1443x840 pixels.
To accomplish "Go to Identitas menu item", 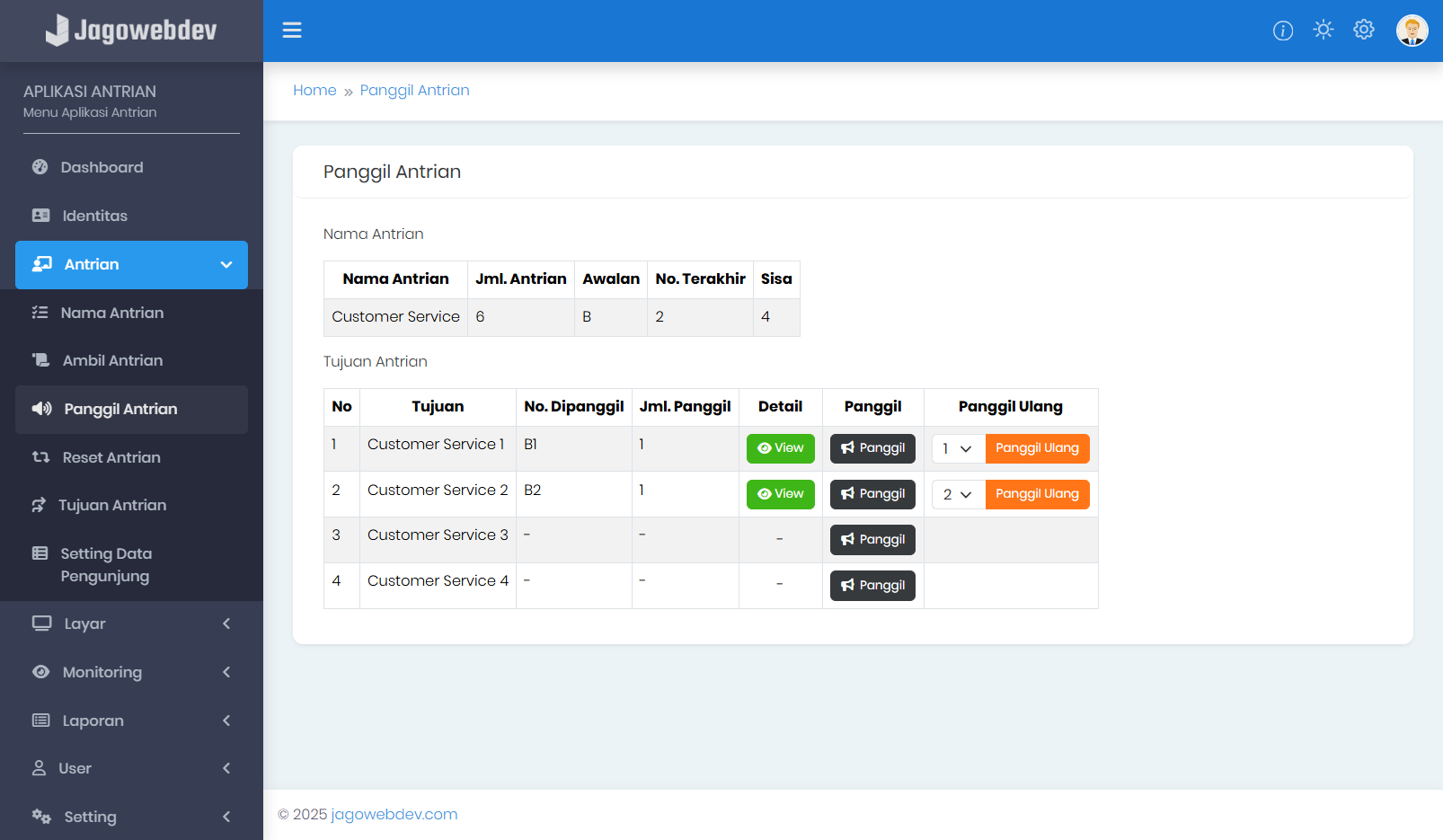I will click(x=131, y=216).
